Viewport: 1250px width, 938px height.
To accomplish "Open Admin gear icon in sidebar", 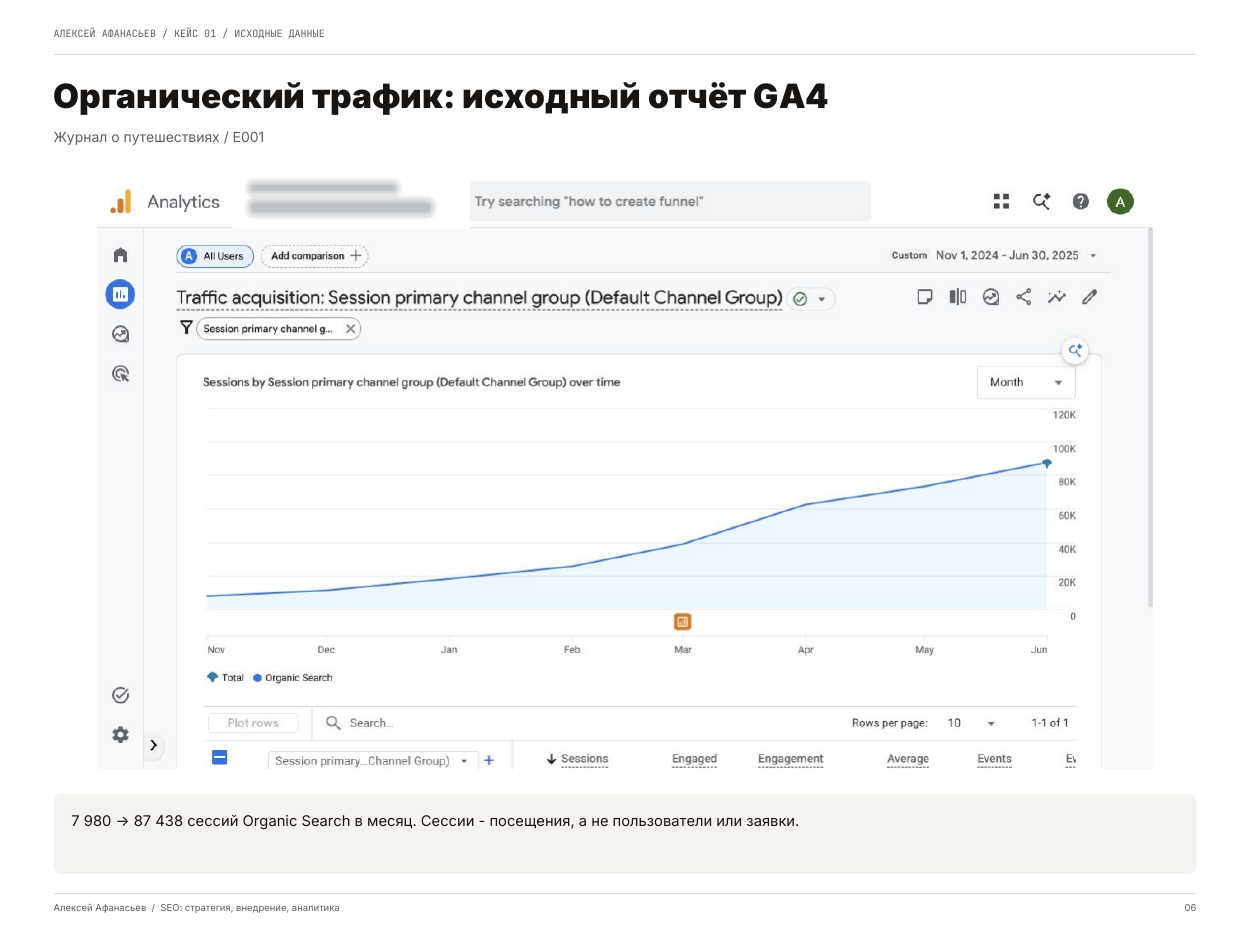I will click(x=120, y=735).
